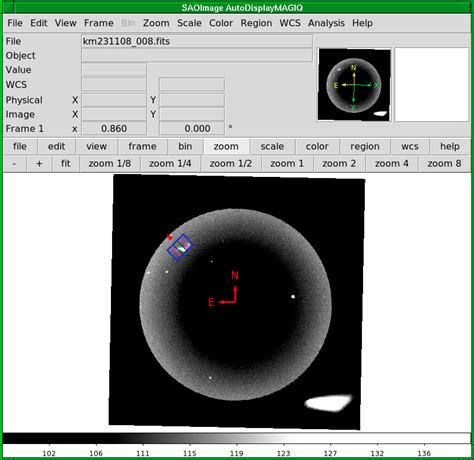Switch buttonbar to the region tab
474x460 pixels.
[365, 146]
